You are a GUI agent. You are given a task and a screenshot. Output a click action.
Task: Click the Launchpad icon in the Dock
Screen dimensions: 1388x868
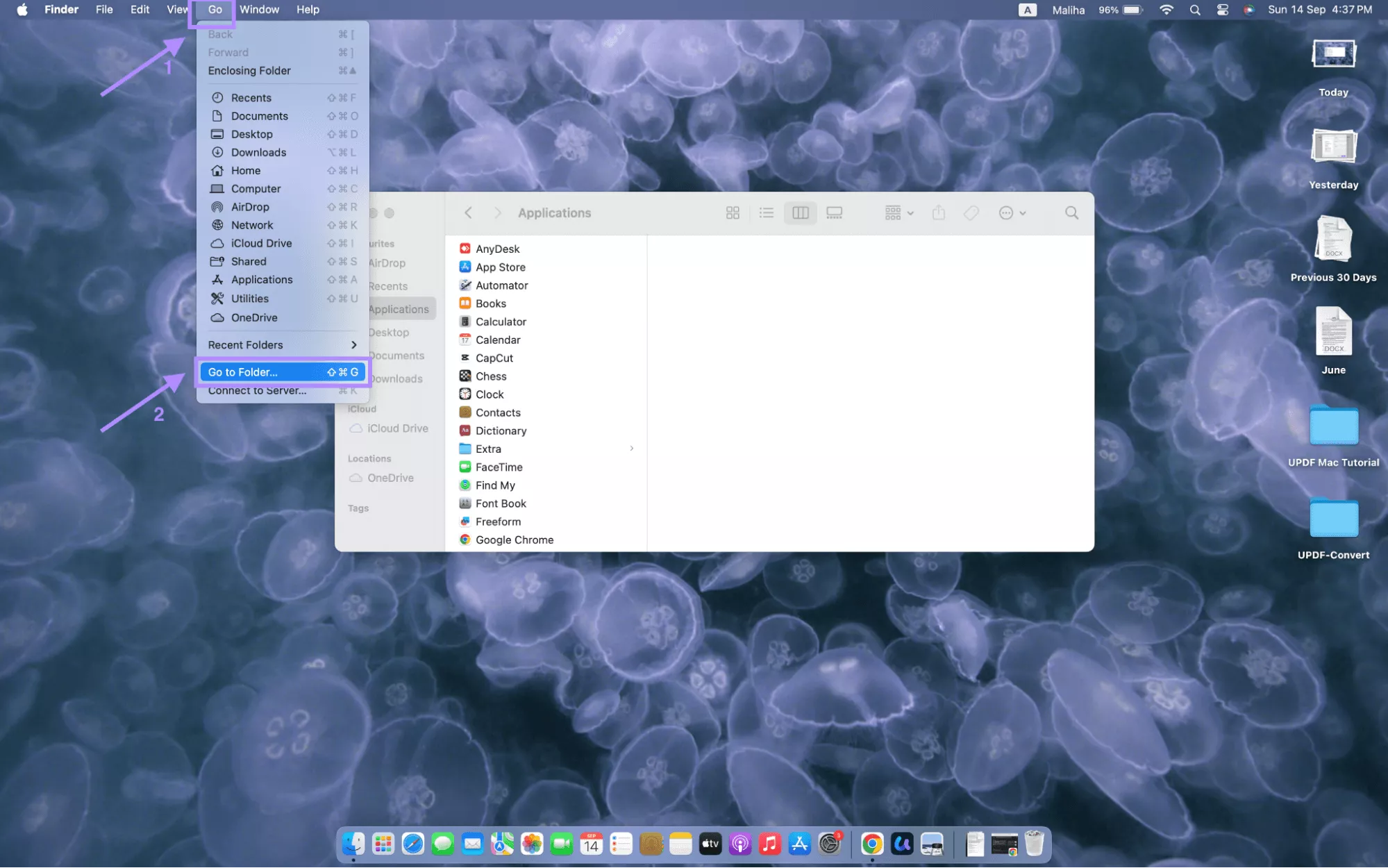coord(382,844)
